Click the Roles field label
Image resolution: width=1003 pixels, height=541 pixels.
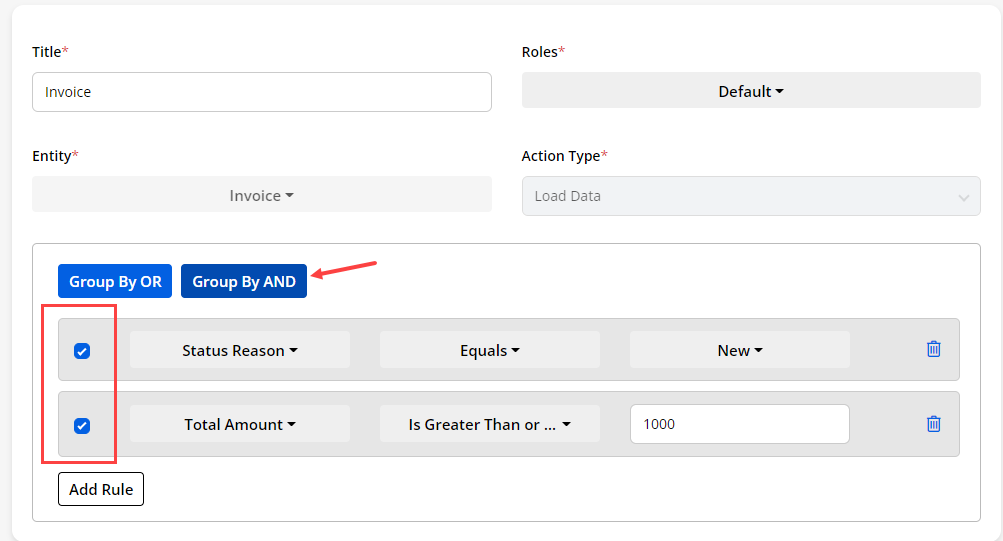pos(542,51)
